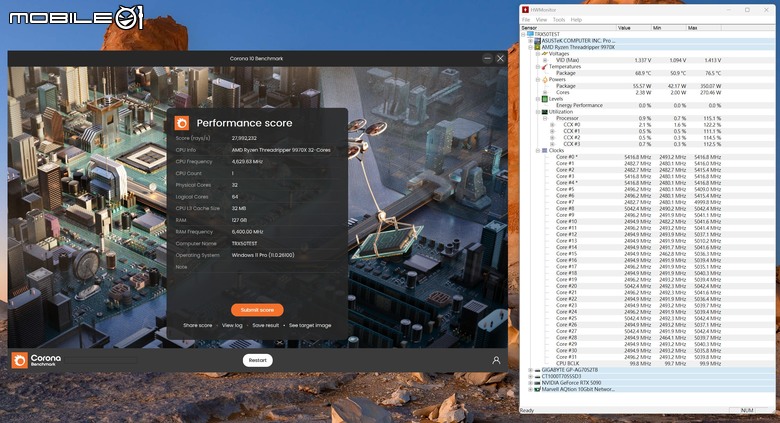
Task: Expand the NVIDIA GeForce RTX 5090 node
Action: click(530, 383)
